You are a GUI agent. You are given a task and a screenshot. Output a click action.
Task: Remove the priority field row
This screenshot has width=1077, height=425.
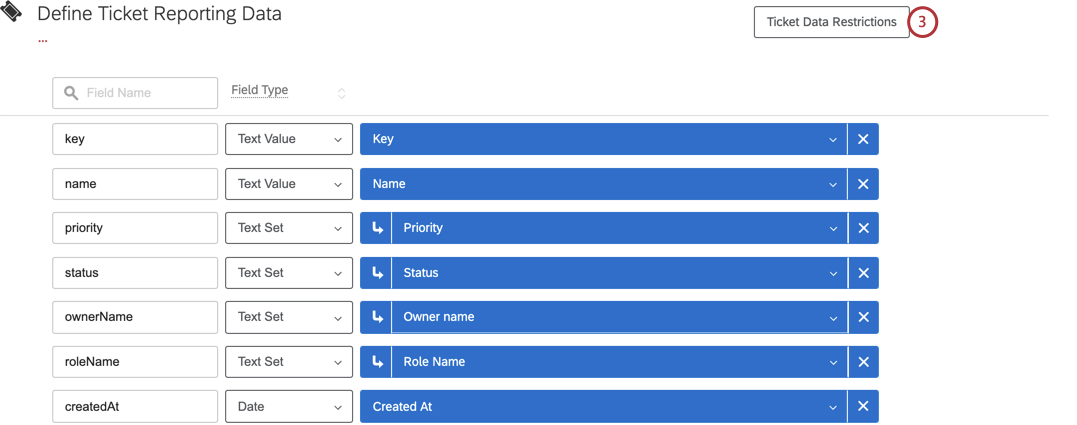click(x=863, y=228)
